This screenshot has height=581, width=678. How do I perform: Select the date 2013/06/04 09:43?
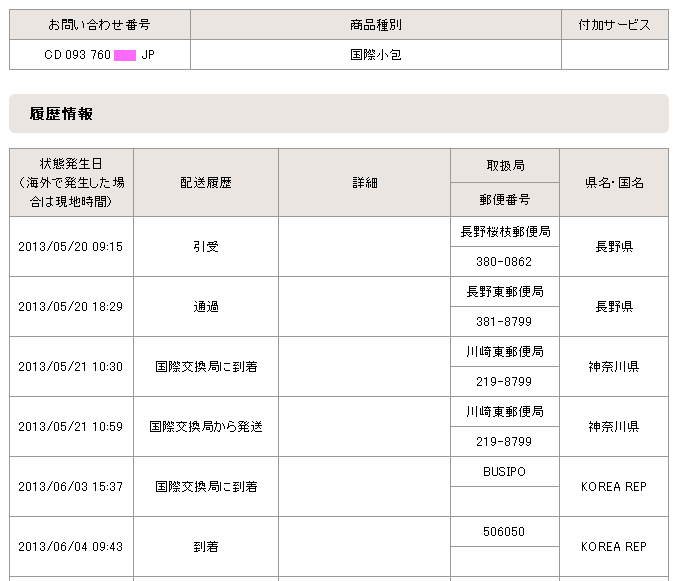(x=70, y=547)
